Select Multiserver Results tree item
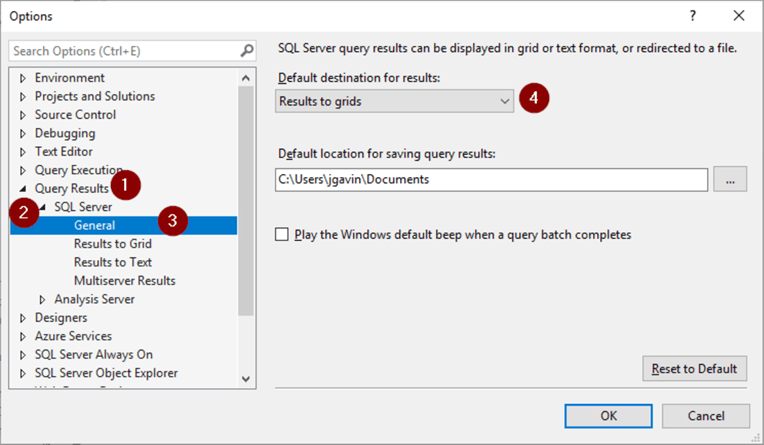The height and width of the screenshot is (445, 764). pos(124,281)
